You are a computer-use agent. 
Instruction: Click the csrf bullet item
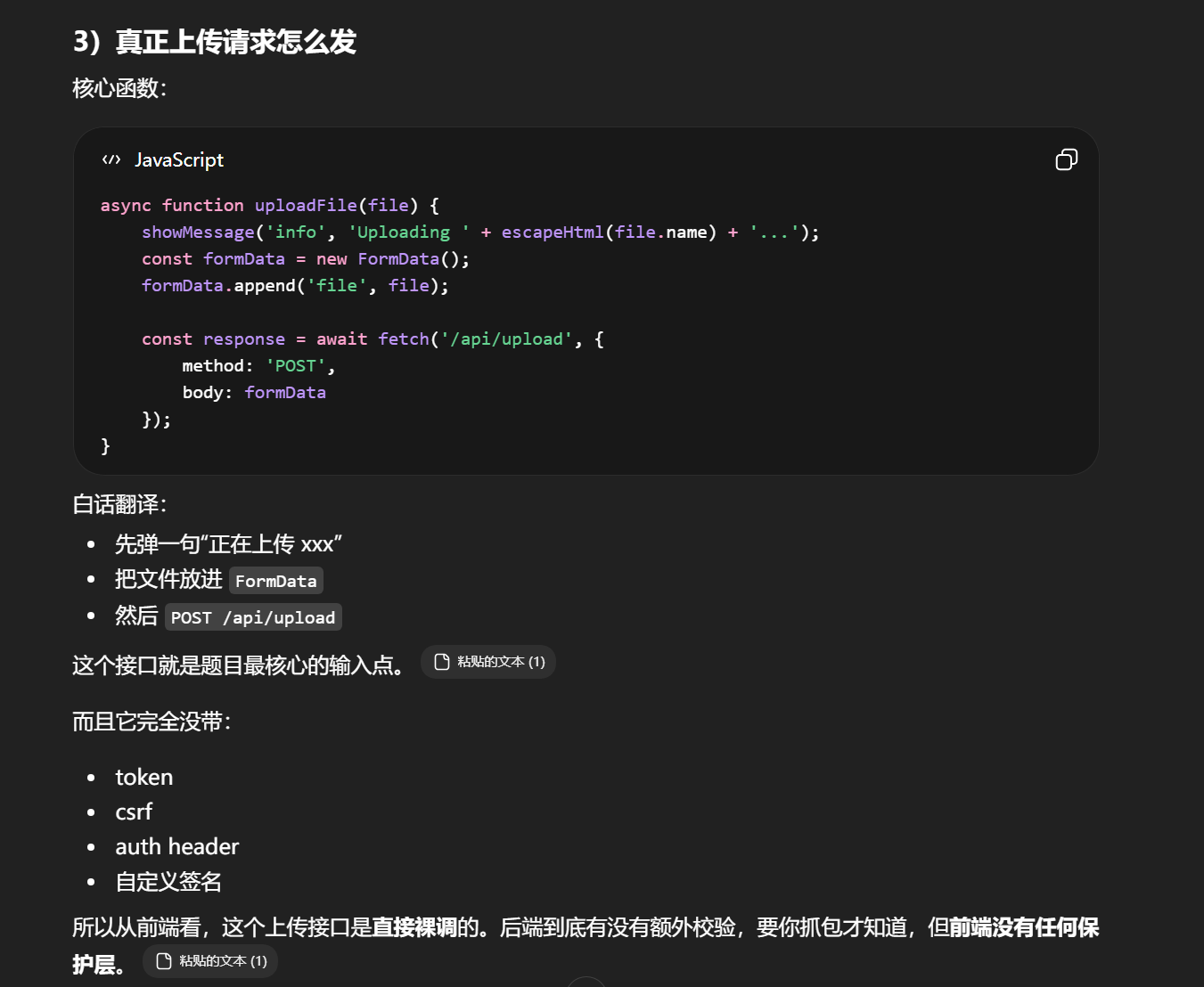pos(134,812)
